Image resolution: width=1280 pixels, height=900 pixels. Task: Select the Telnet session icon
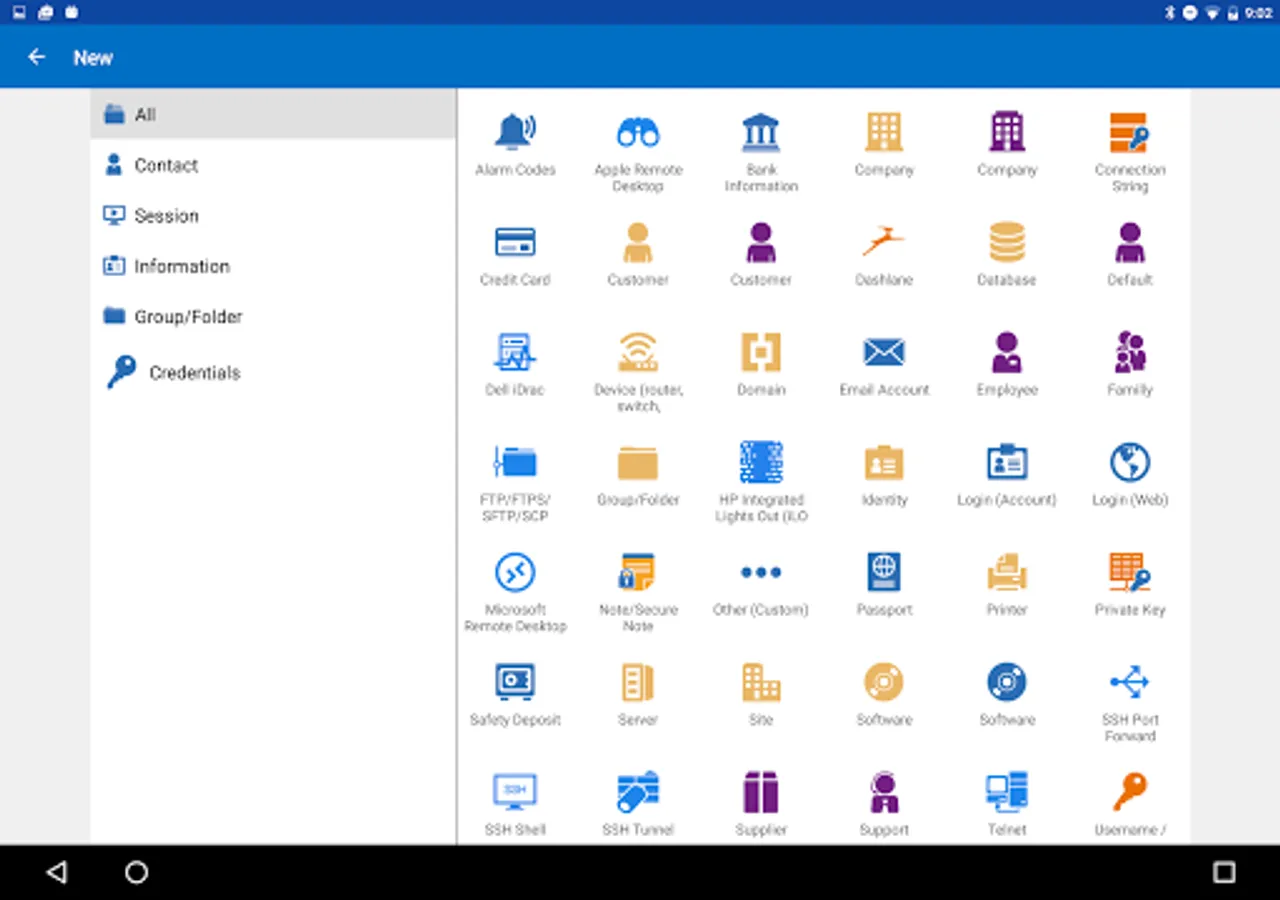click(1007, 792)
